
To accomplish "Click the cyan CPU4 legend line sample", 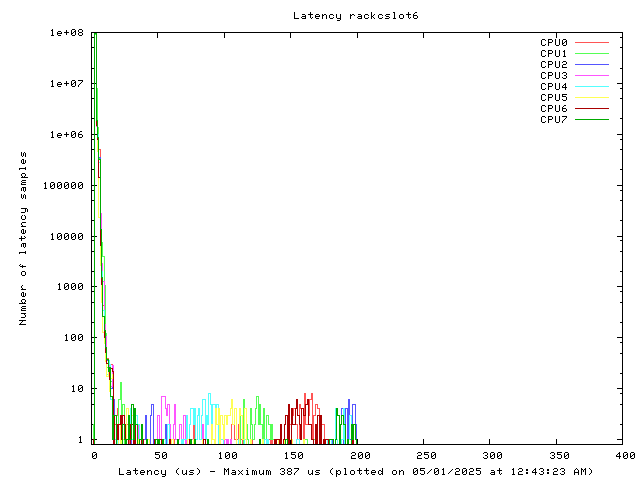I will coord(592,87).
